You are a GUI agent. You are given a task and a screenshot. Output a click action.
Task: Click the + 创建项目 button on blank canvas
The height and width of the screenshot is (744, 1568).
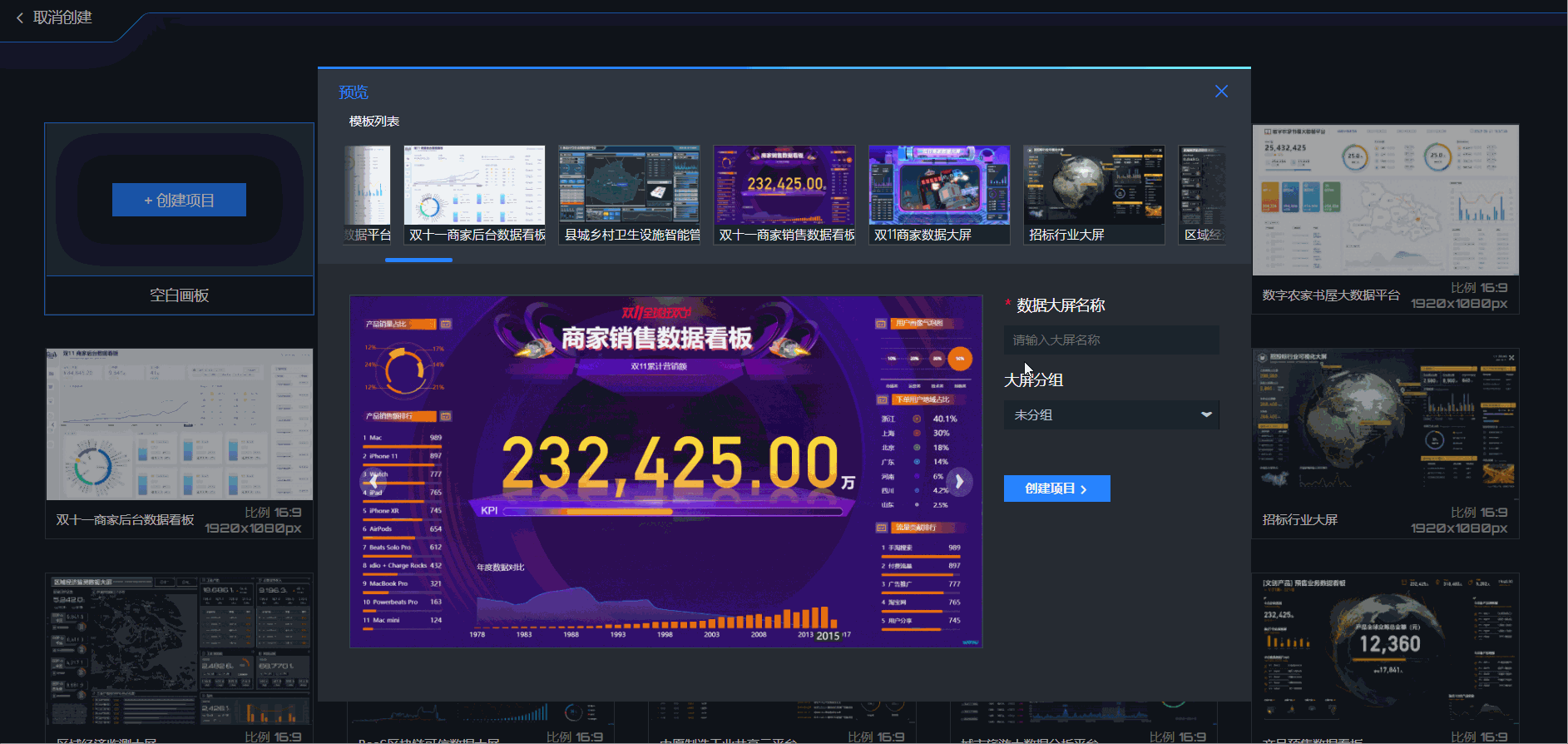coord(179,200)
